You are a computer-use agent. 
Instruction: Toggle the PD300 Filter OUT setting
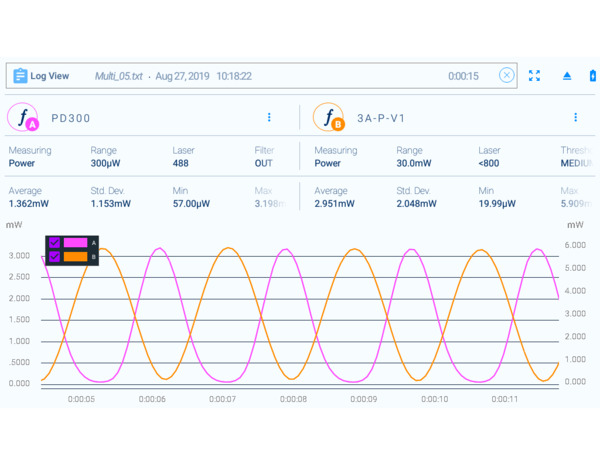263,163
